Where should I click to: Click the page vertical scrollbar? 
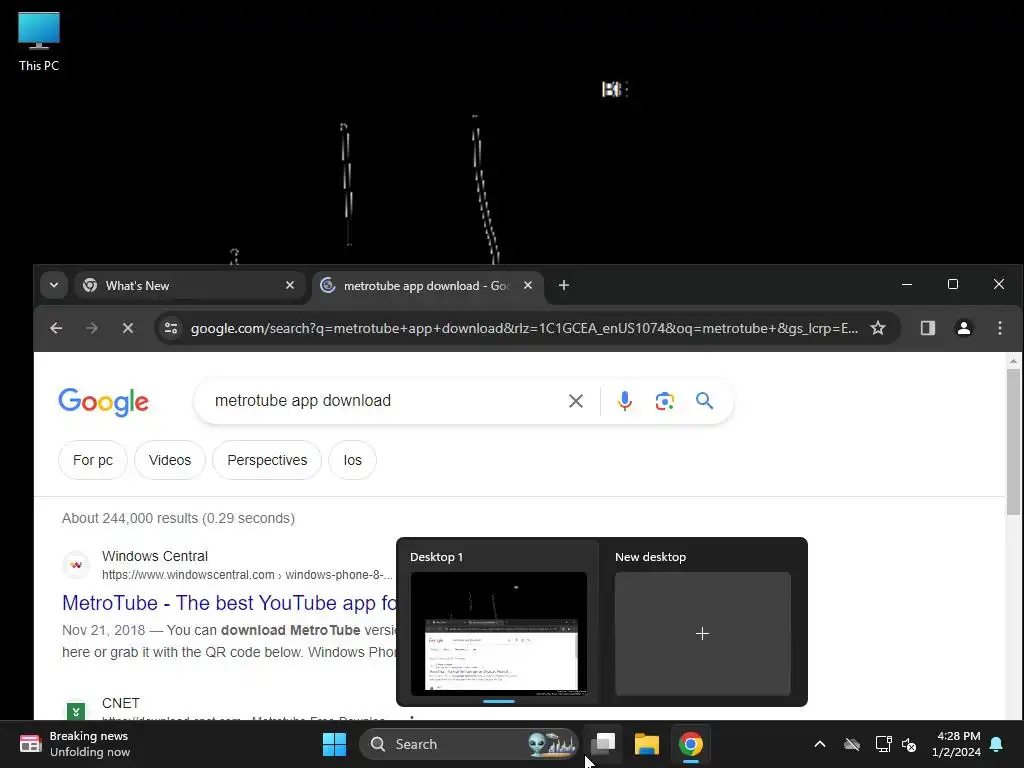(1013, 441)
